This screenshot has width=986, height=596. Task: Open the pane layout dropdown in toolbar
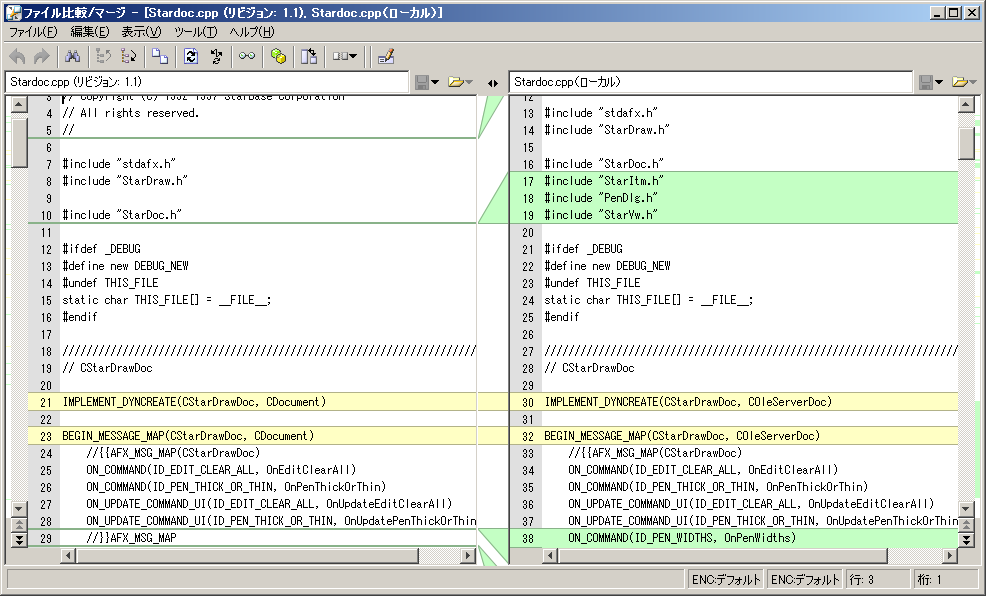(345, 57)
